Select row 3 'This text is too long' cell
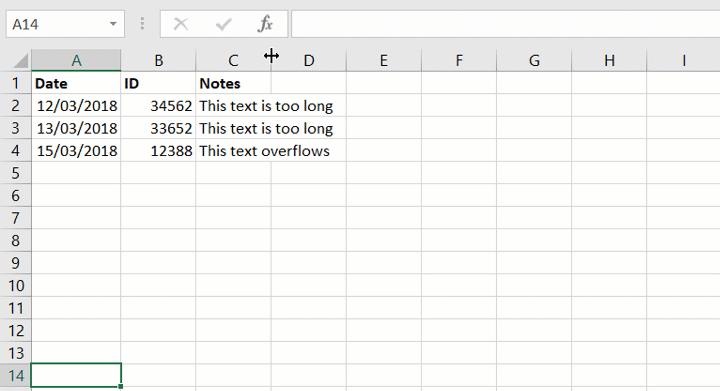The height and width of the screenshot is (391, 720). 233,128
